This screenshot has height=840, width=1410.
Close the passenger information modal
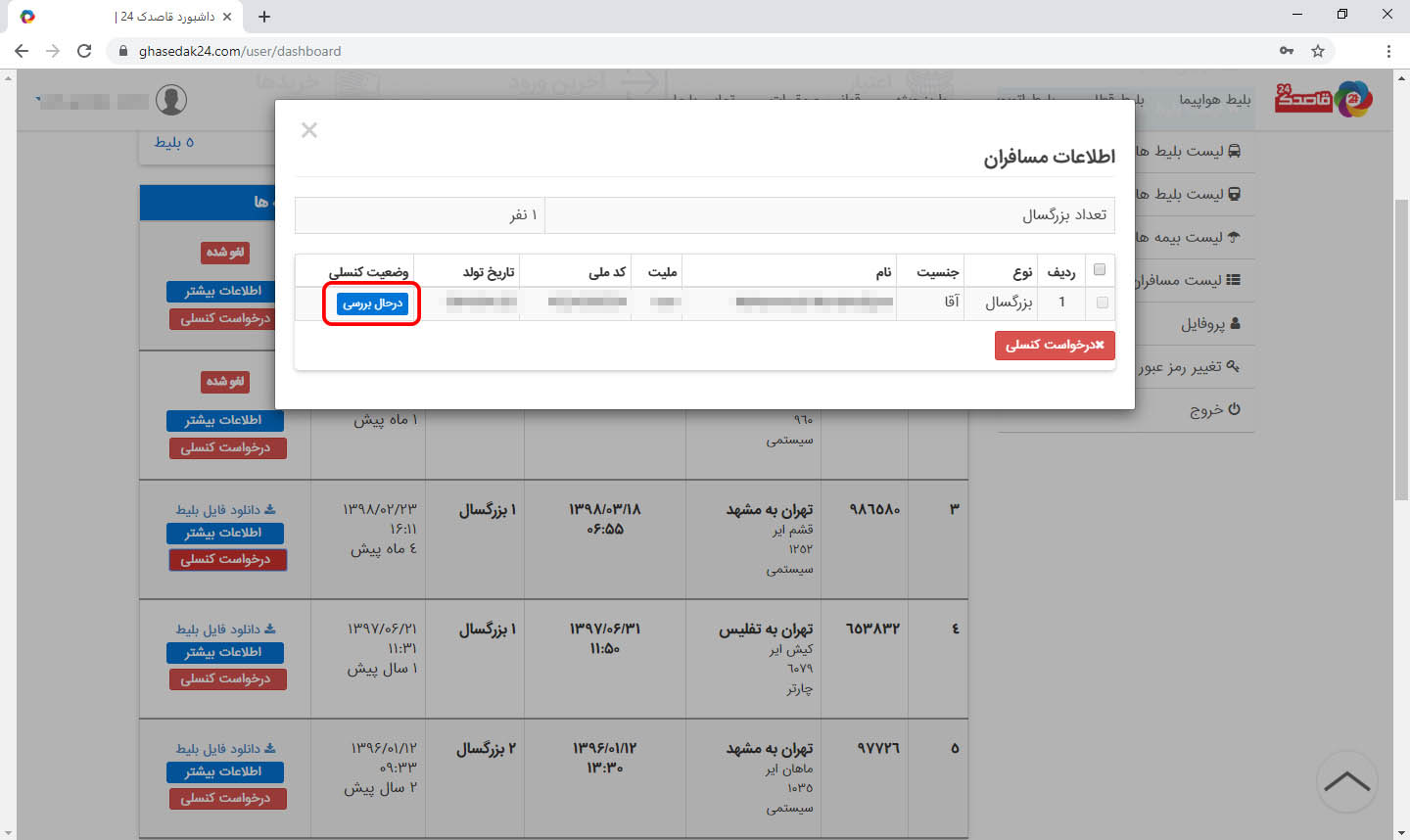click(309, 130)
